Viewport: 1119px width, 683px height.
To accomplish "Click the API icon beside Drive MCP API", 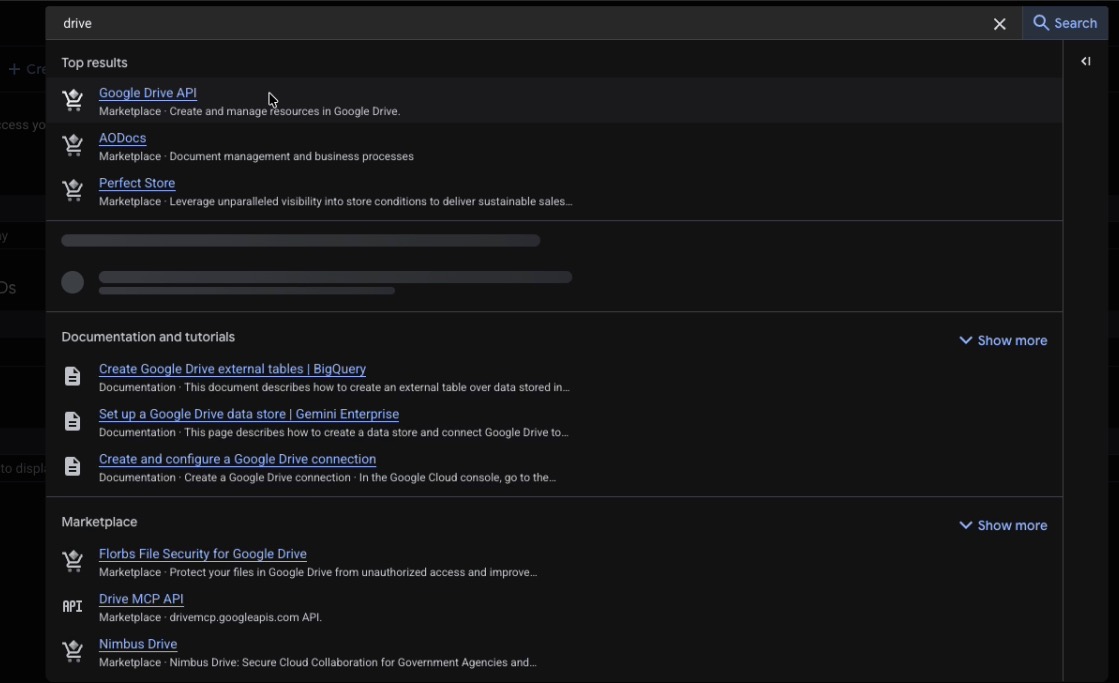I will [72, 607].
